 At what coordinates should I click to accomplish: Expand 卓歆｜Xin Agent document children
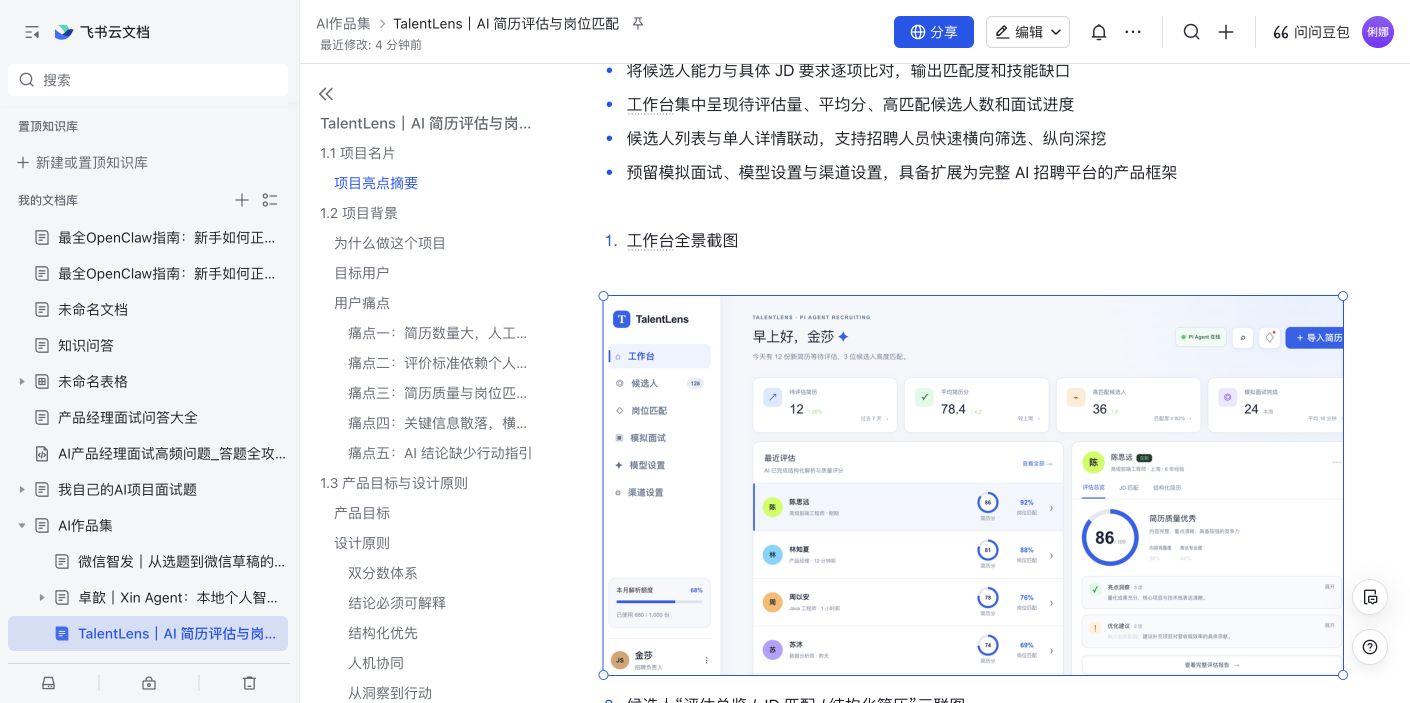(42, 597)
